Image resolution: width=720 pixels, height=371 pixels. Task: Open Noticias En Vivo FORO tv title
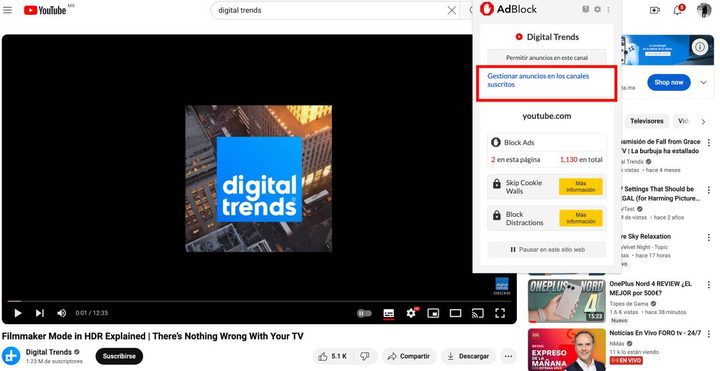(655, 332)
